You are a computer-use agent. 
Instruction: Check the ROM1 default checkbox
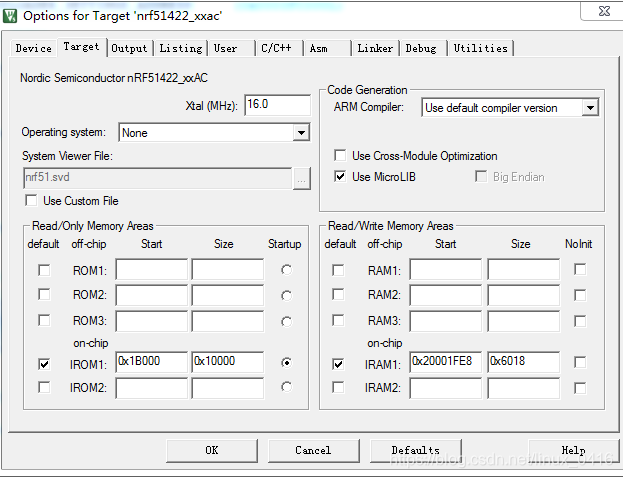tap(44, 270)
